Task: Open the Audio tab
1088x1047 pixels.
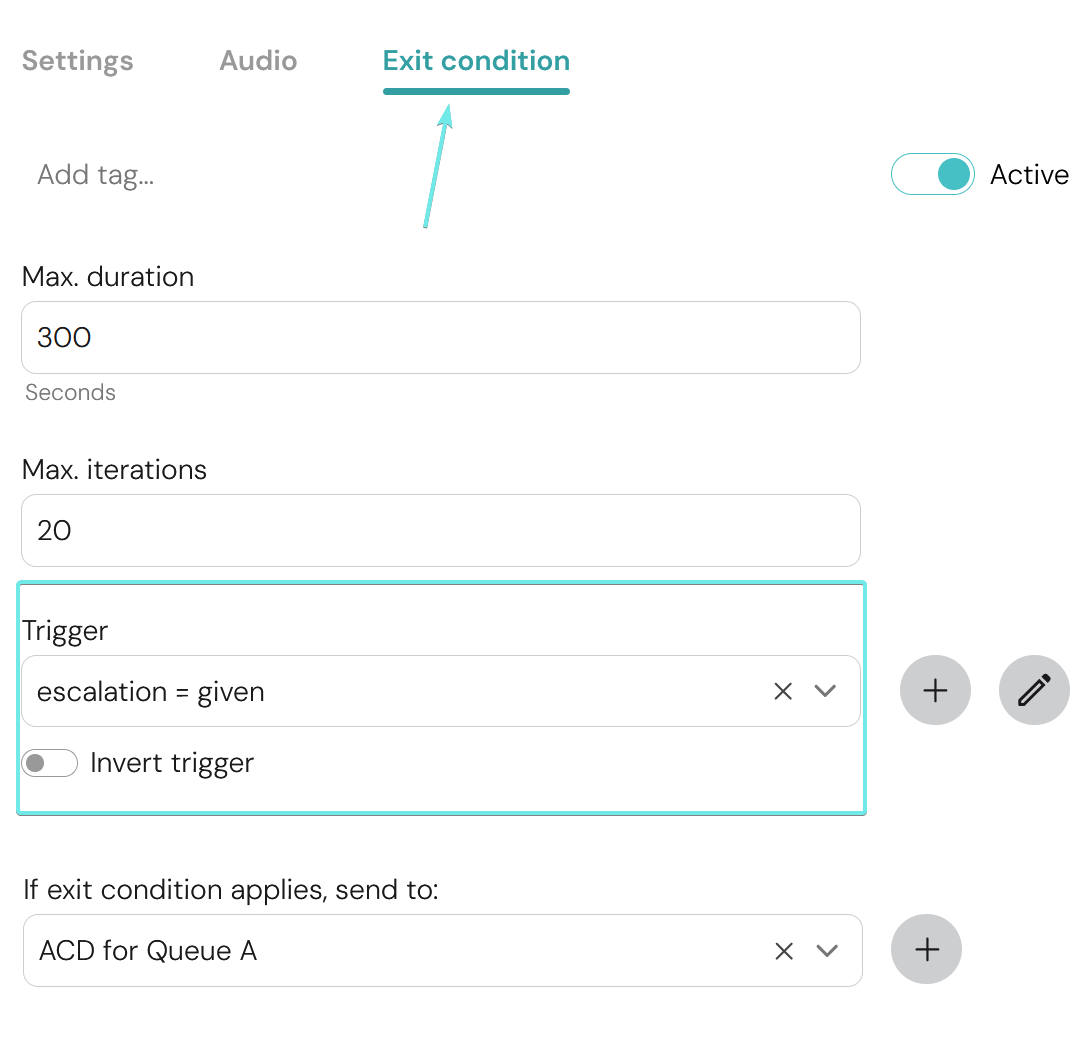Action: click(x=258, y=61)
